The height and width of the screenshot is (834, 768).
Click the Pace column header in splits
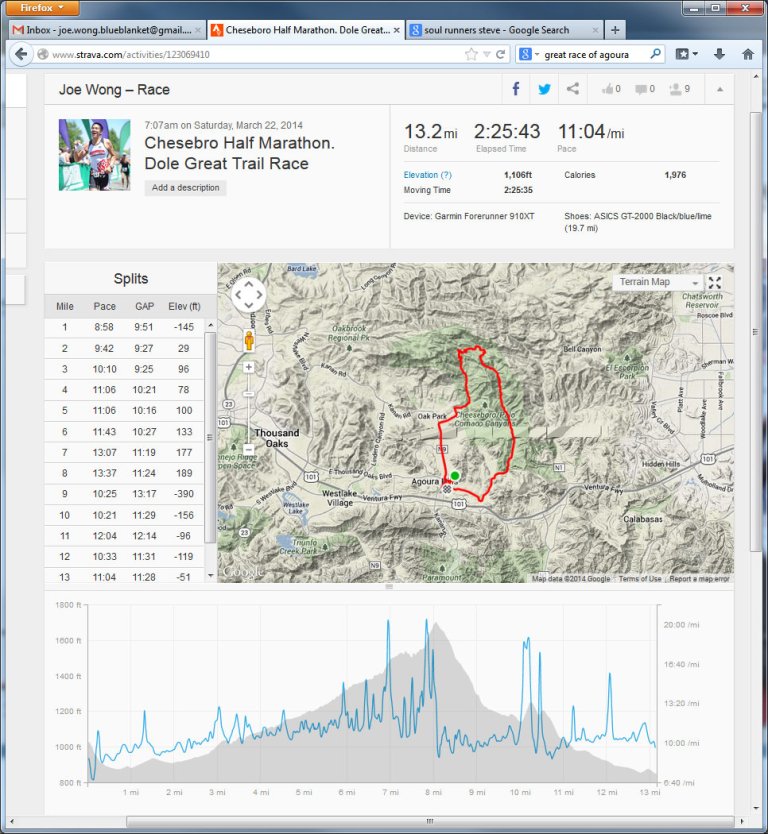pyautogui.click(x=104, y=306)
